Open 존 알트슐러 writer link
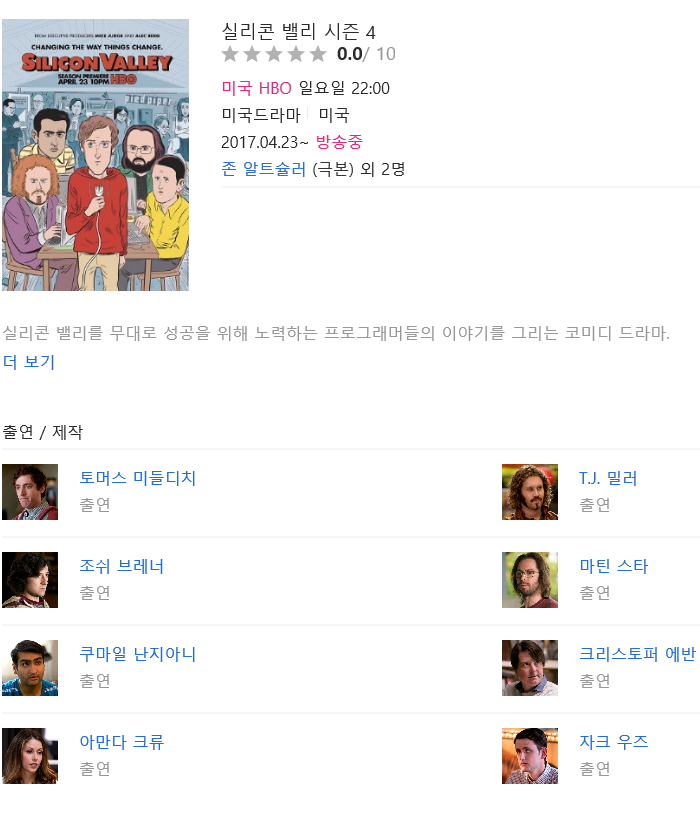The width and height of the screenshot is (700, 824). tap(263, 169)
